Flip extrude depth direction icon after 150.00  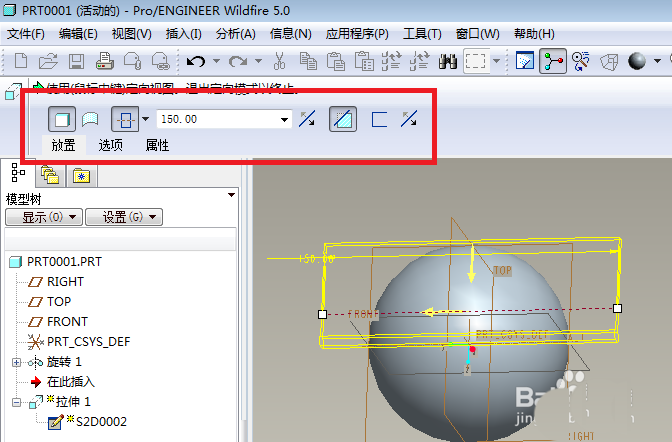307,119
